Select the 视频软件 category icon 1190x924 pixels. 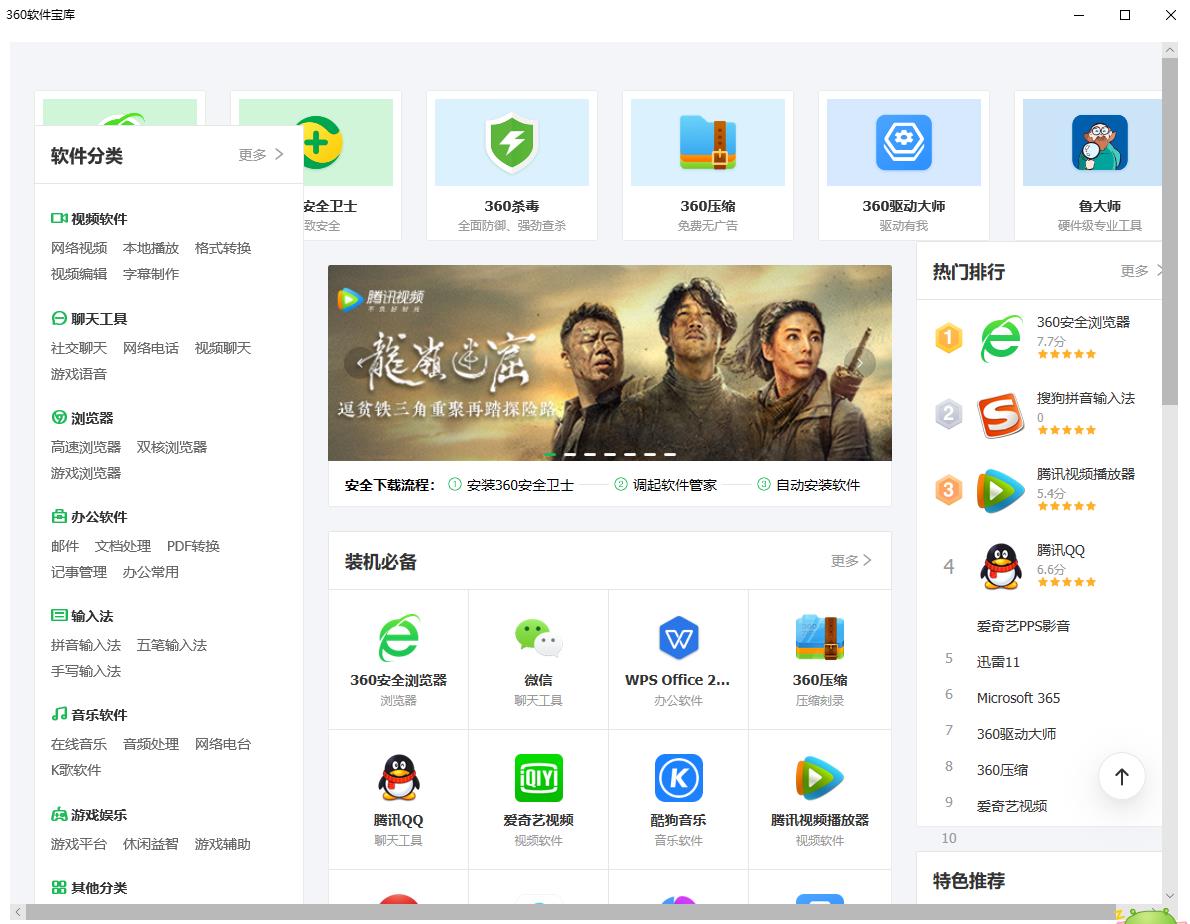click(58, 218)
